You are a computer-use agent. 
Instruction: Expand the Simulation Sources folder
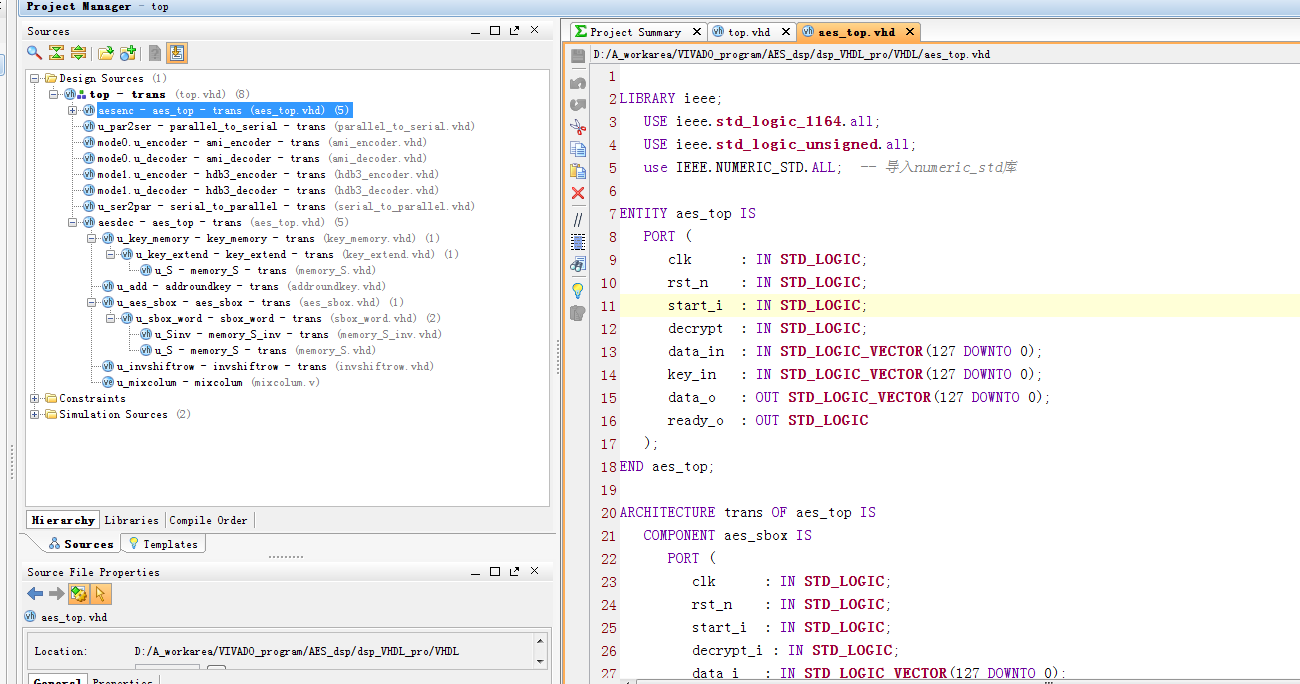tap(35, 414)
